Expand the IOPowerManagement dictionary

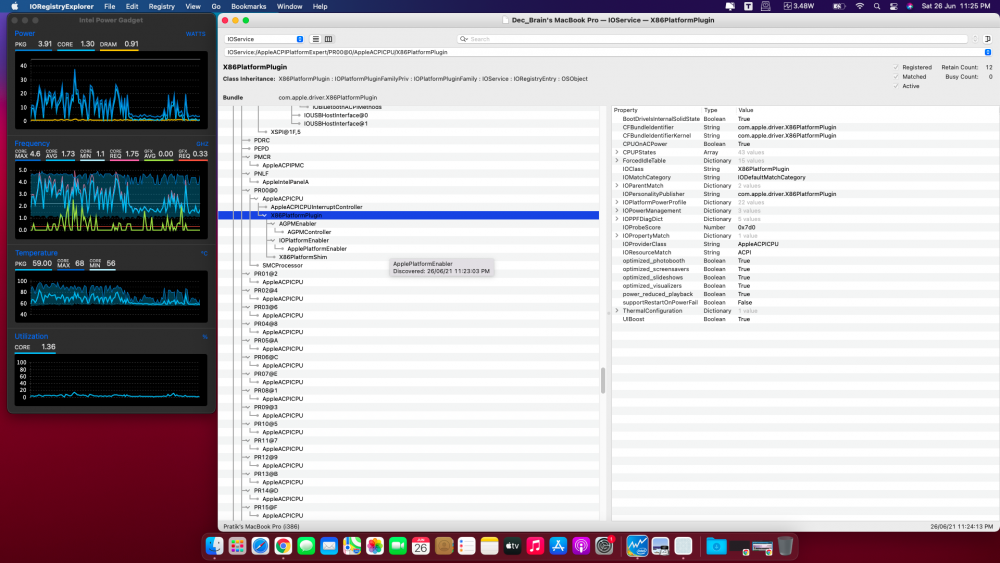tap(617, 210)
